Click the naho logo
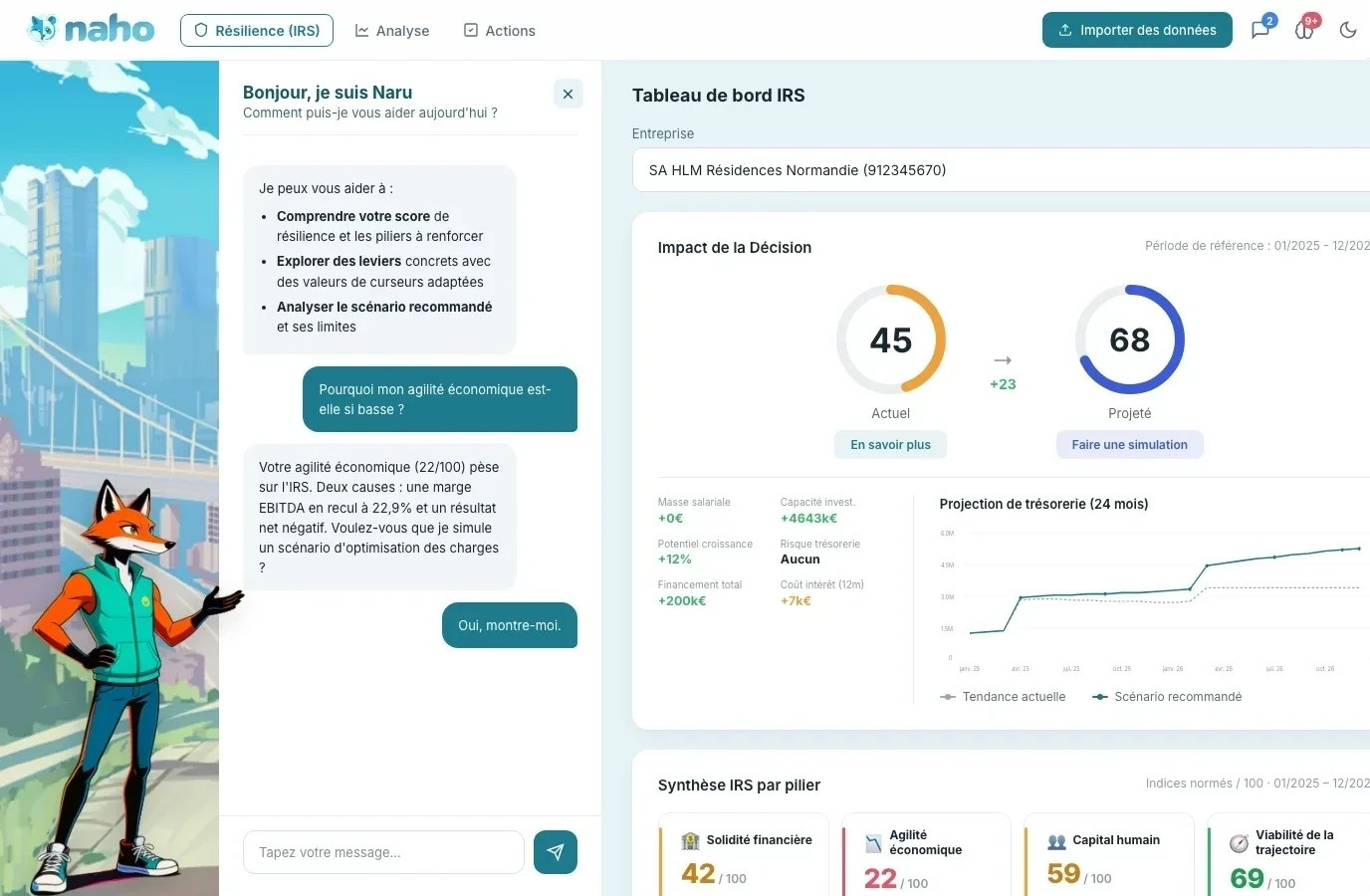Viewport: 1370px width, 896px height. (x=91, y=30)
